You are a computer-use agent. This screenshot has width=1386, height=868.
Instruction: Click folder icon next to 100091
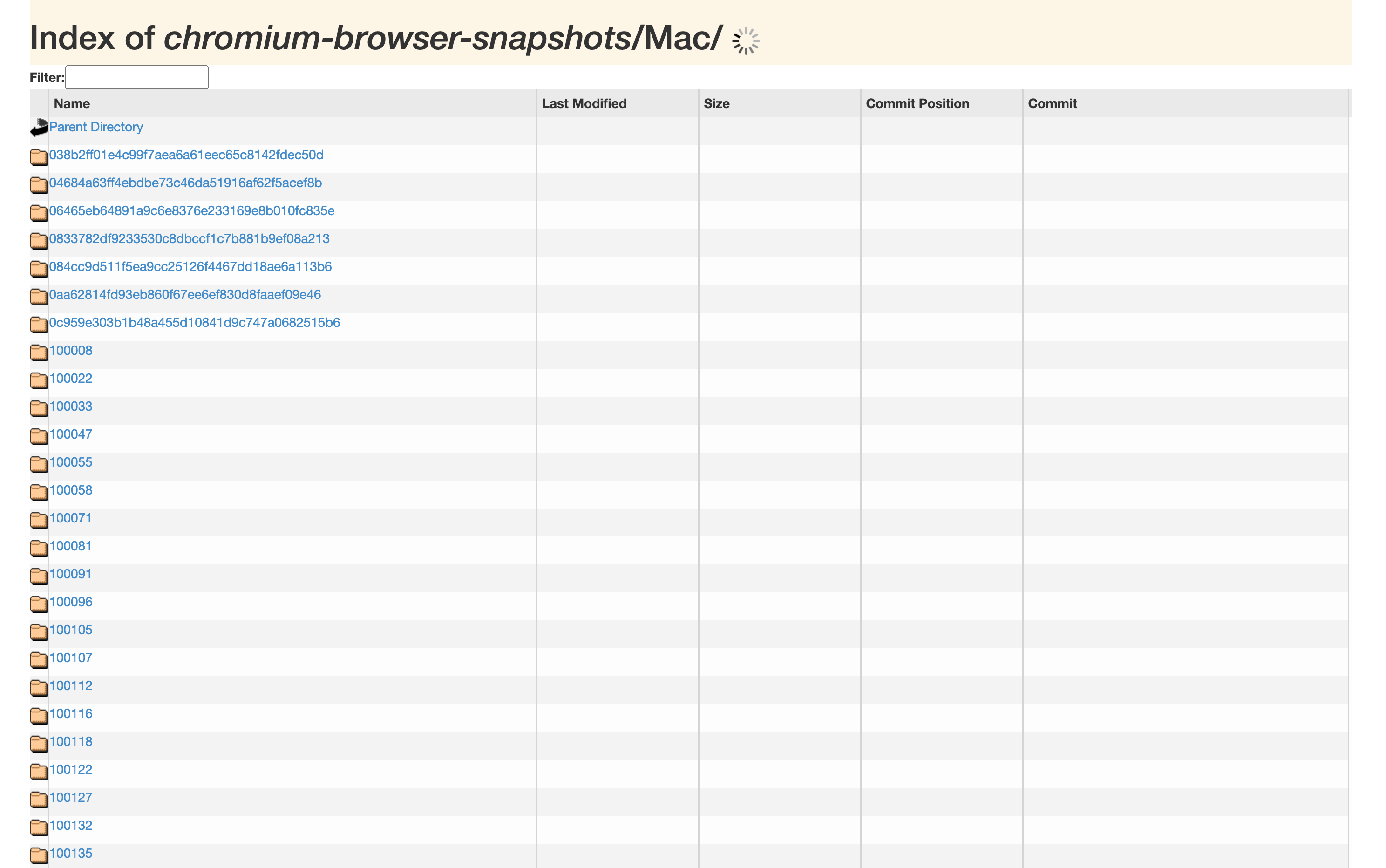coord(39,576)
